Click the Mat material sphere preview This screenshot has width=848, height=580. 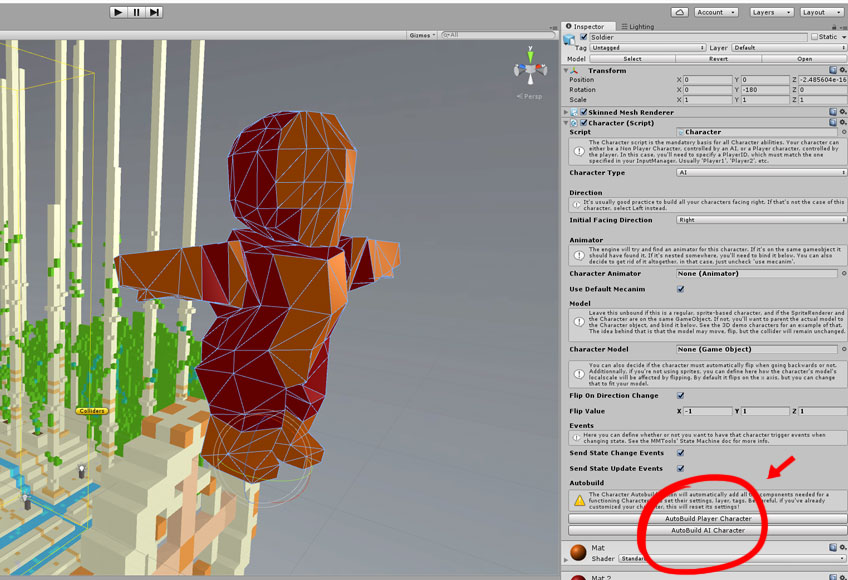pos(578,553)
